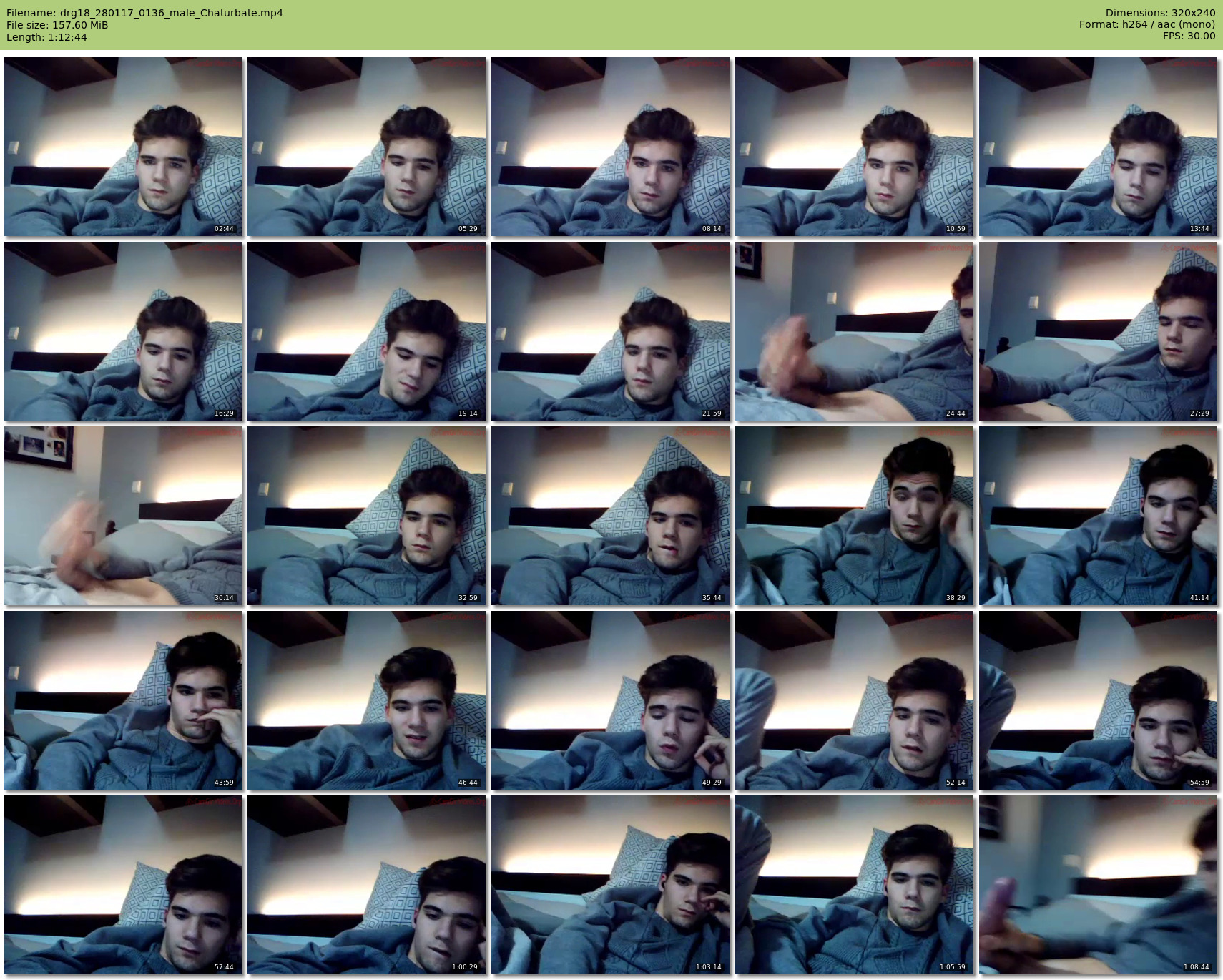Open the thumbnail marked 1:08:44
Screen dimensions: 1223x980
click(x=1098, y=885)
